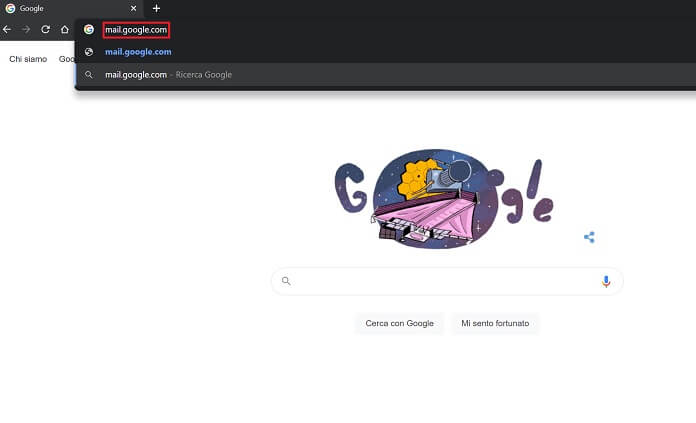696x423 pixels.
Task: Click the browser forward arrow
Action: pyautogui.click(x=26, y=29)
